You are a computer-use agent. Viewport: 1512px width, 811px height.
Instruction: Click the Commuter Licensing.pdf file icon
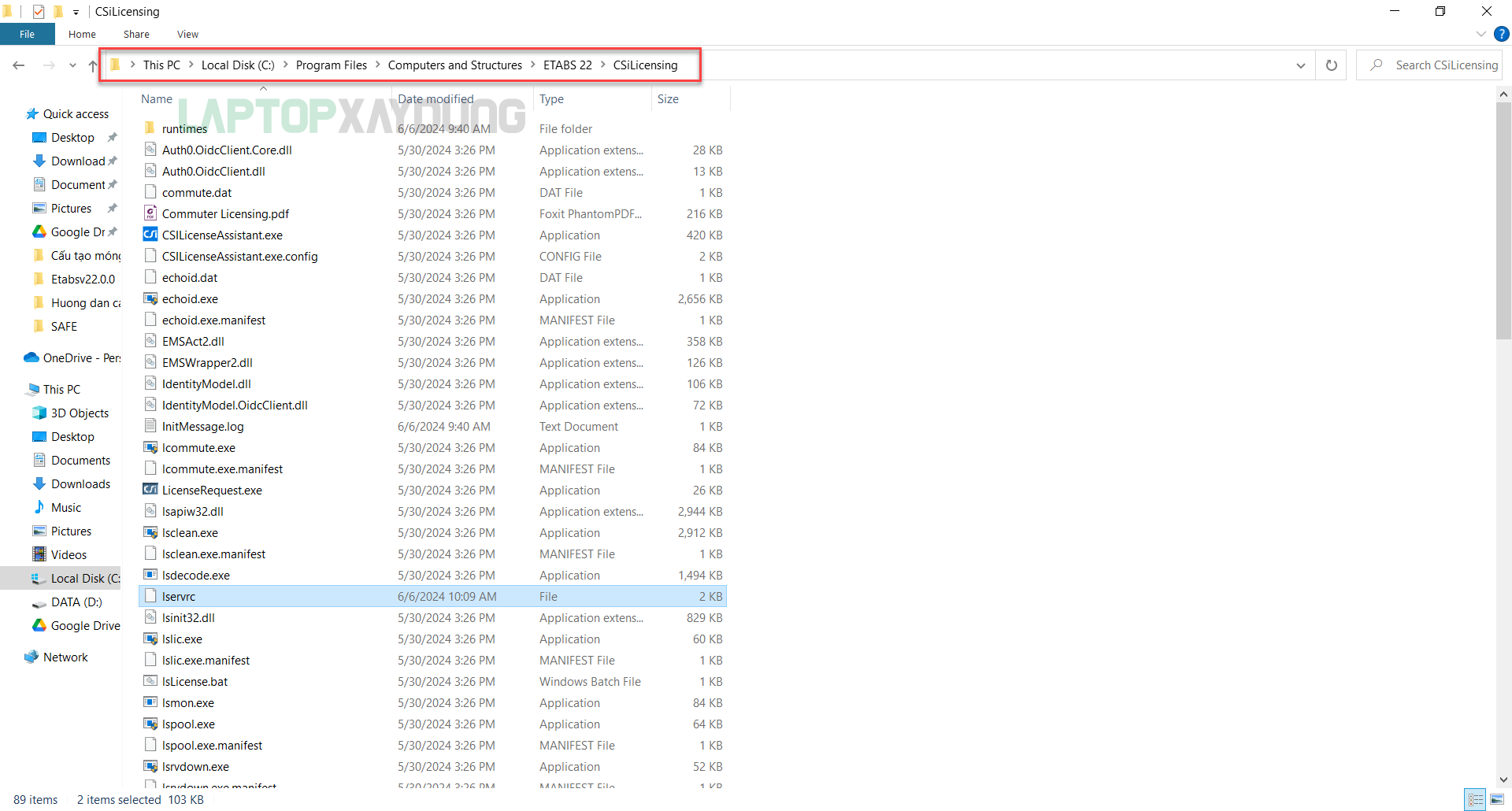pyautogui.click(x=150, y=213)
